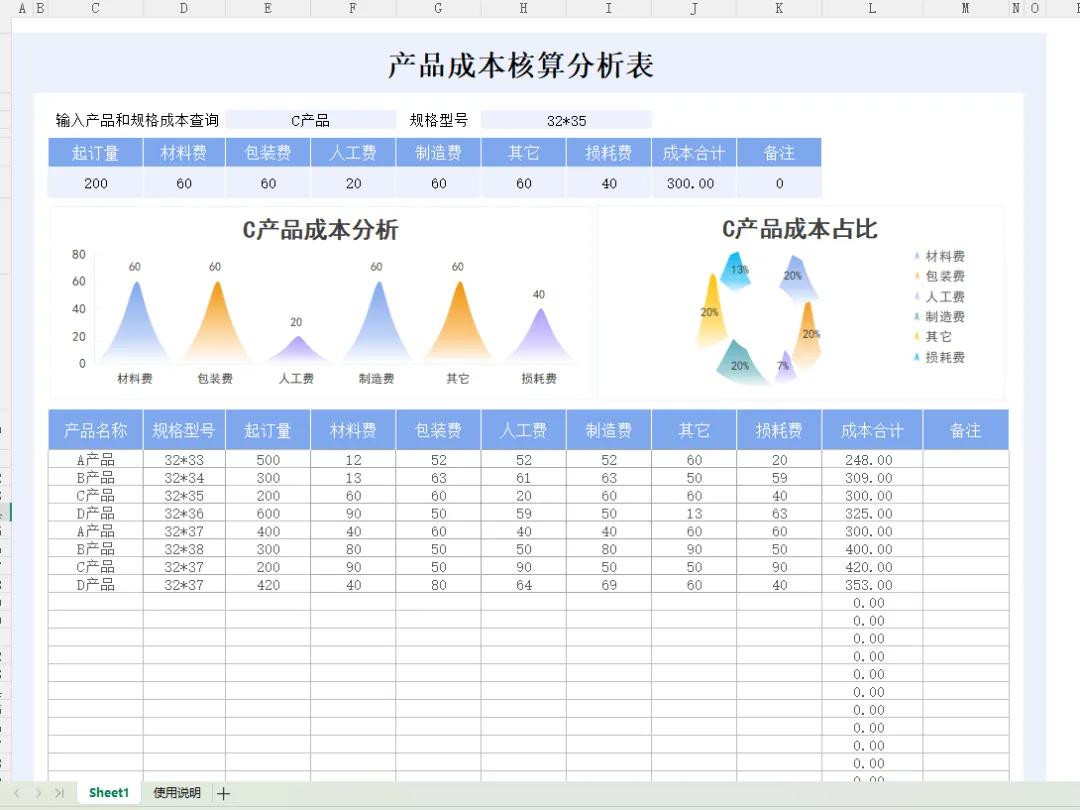The width and height of the screenshot is (1080, 810).
Task: Select the cell with spec 32*34
Action: [184, 477]
